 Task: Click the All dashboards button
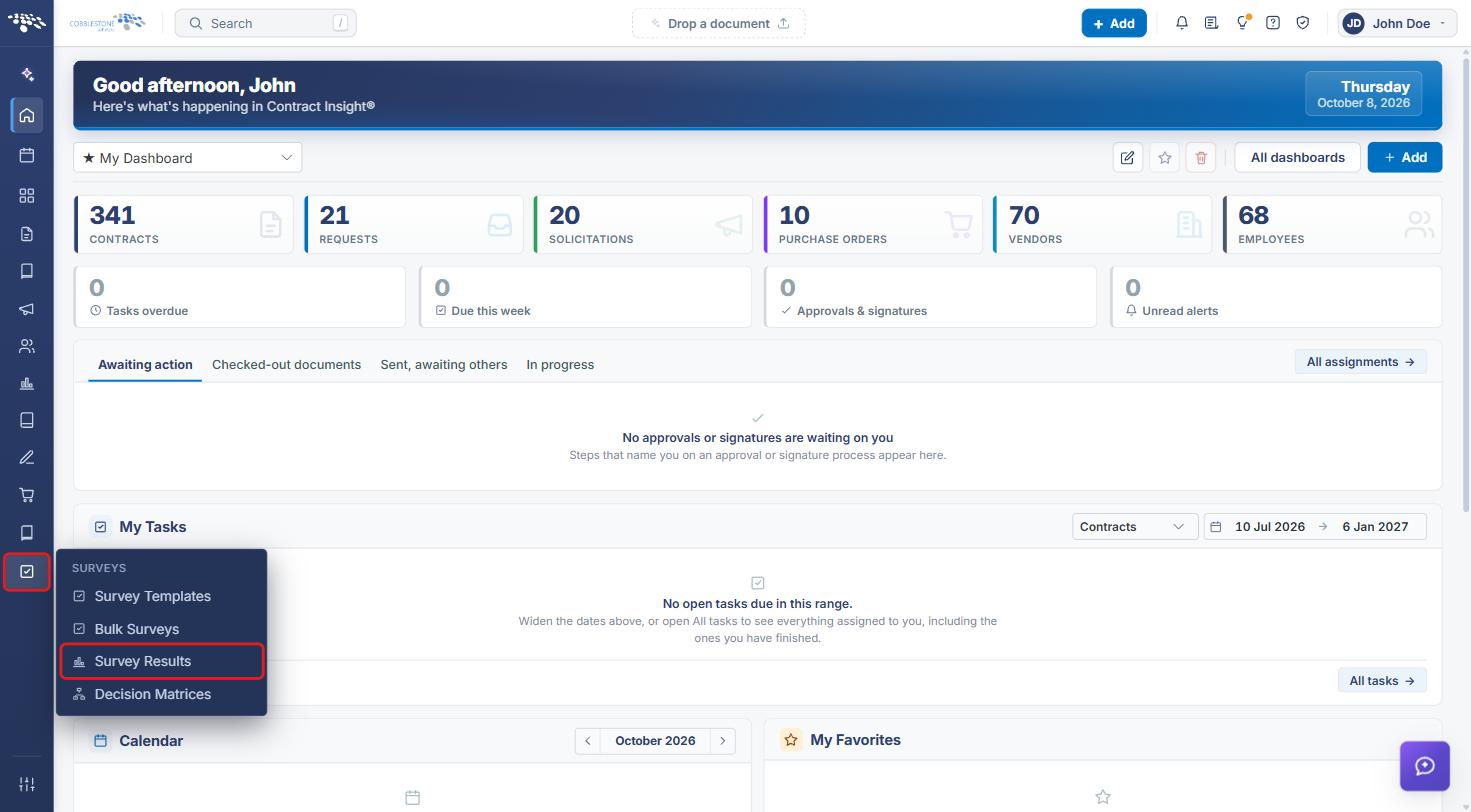click(x=1297, y=157)
